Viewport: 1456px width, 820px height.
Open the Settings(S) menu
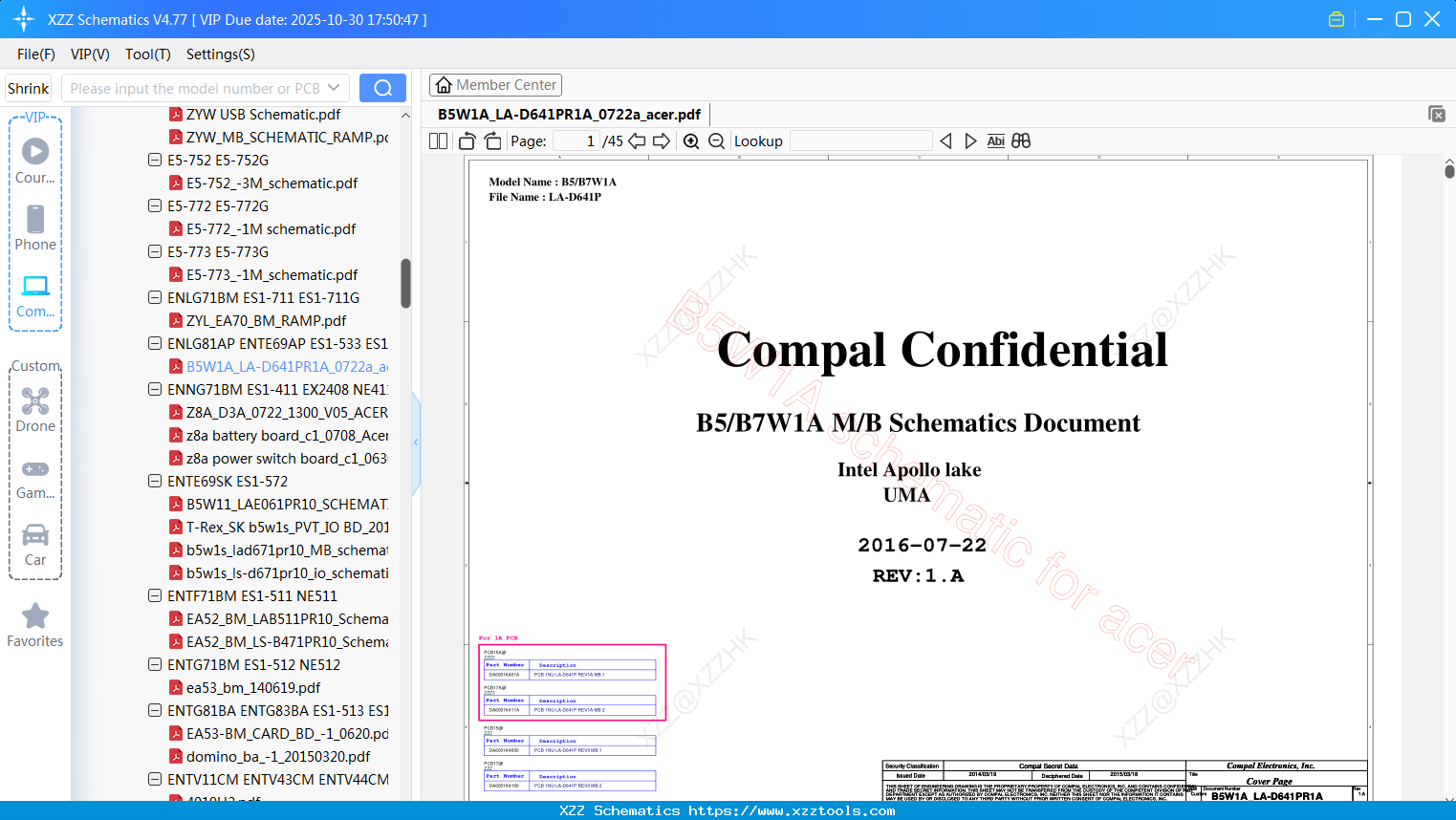point(221,54)
